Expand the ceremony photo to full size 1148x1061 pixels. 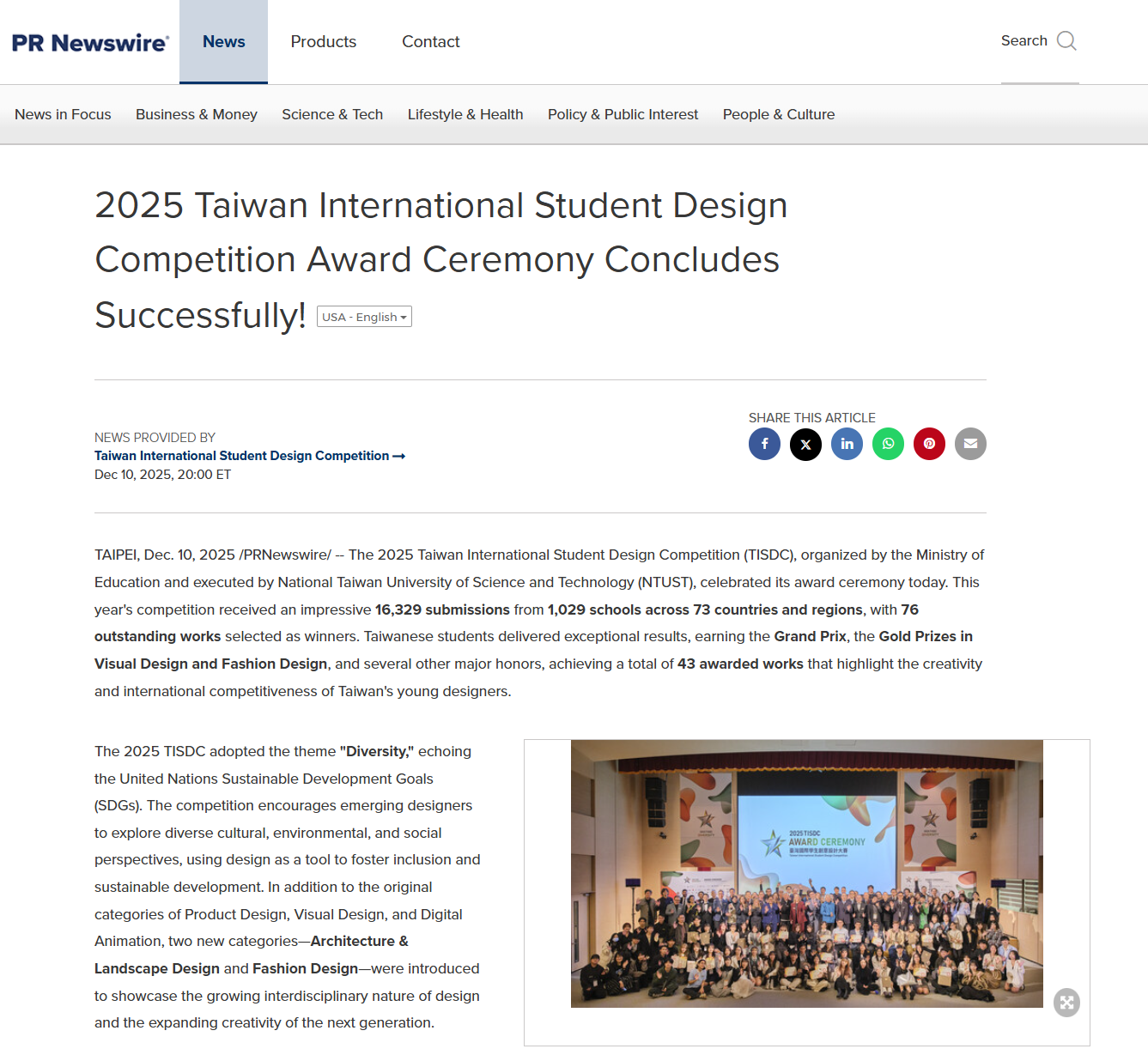point(1066,1002)
